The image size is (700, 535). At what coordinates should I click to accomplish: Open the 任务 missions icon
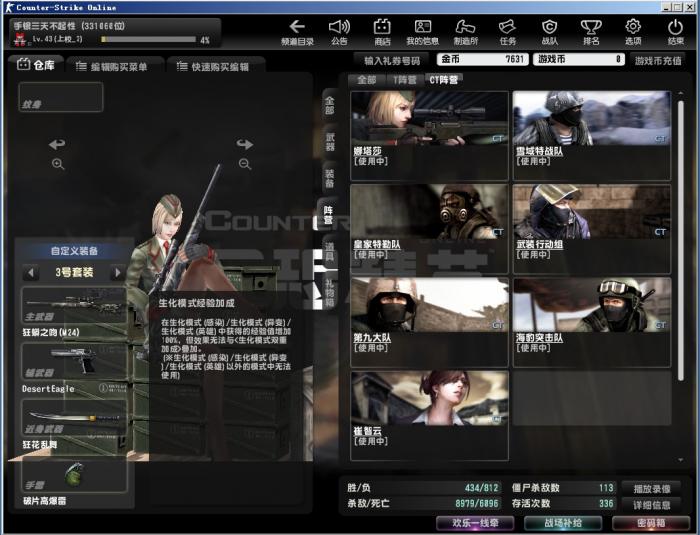tap(508, 32)
